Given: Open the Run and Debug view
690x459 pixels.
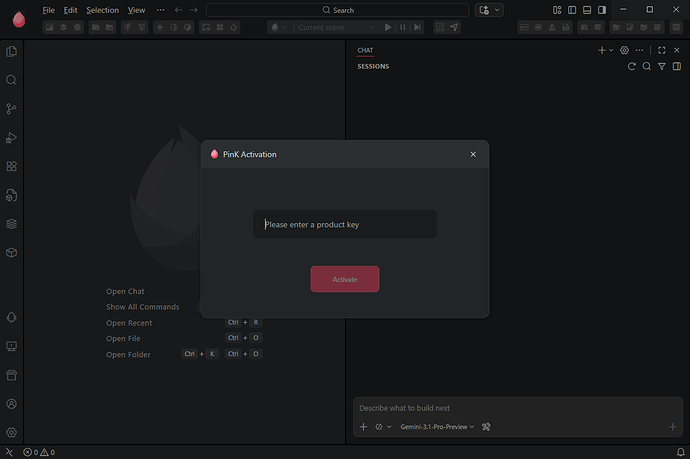Looking at the screenshot, I should click(x=11, y=138).
